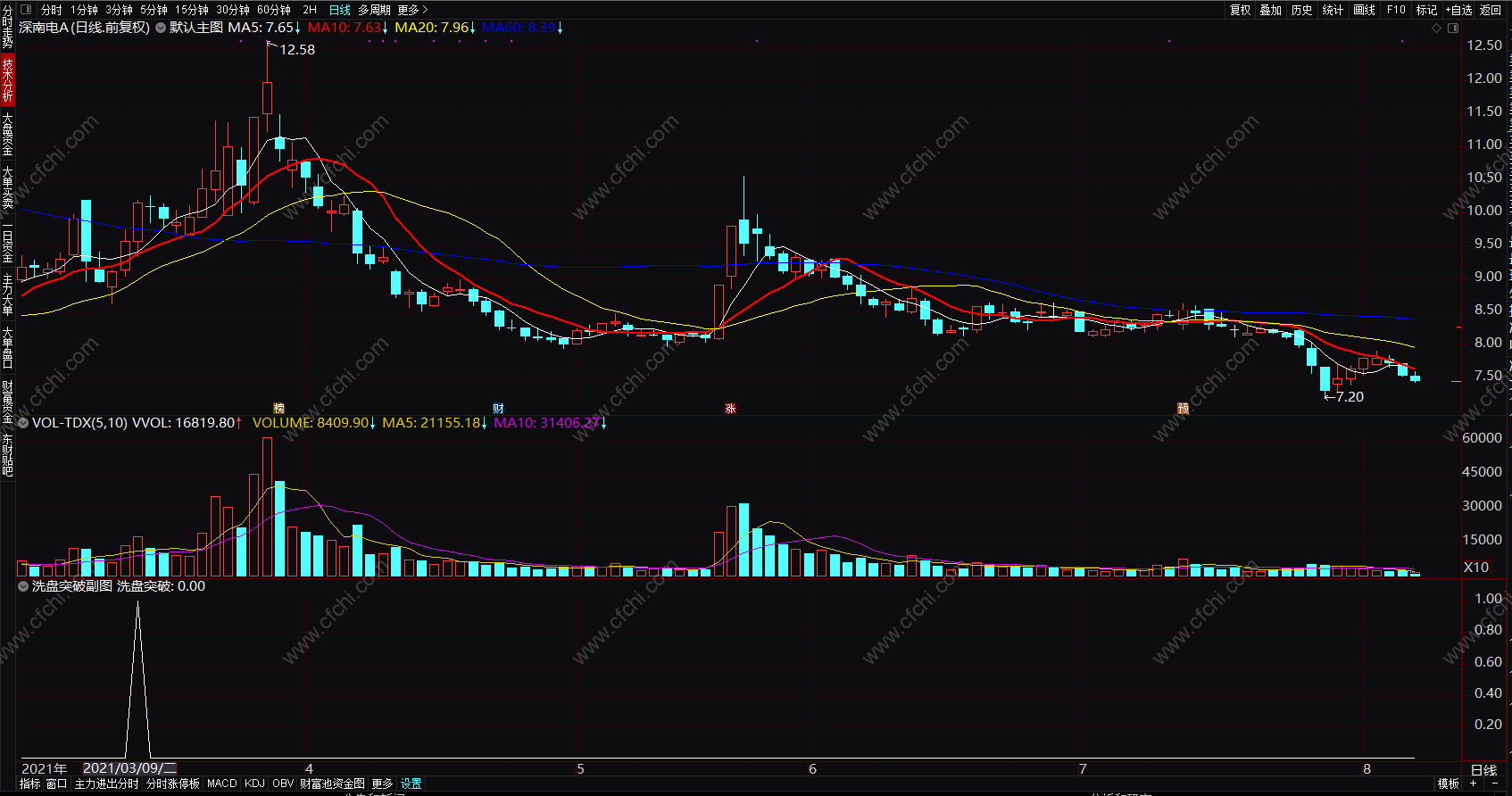Open 财富资金 in the left sidebar
The width and height of the screenshot is (1512, 796).
[x=7, y=402]
